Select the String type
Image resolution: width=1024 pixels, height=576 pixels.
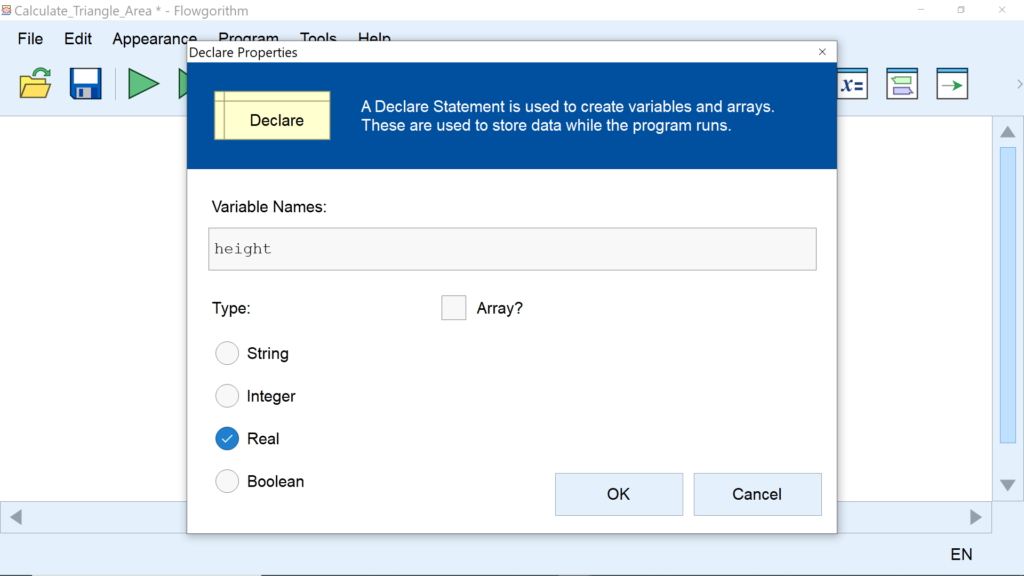pyautogui.click(x=226, y=353)
